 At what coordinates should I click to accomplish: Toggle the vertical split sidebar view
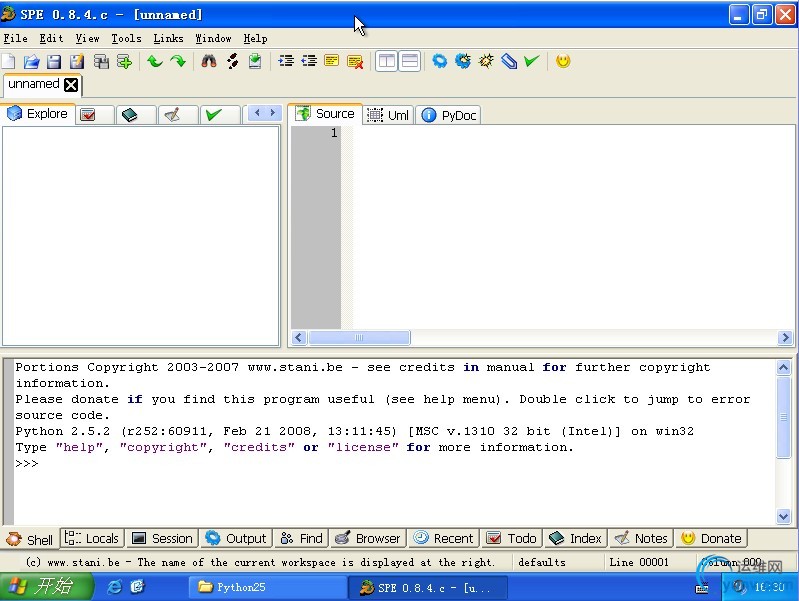pyautogui.click(x=387, y=62)
